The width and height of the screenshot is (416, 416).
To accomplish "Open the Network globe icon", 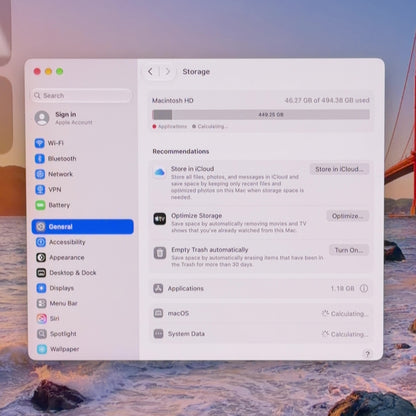I will pyautogui.click(x=40, y=174).
